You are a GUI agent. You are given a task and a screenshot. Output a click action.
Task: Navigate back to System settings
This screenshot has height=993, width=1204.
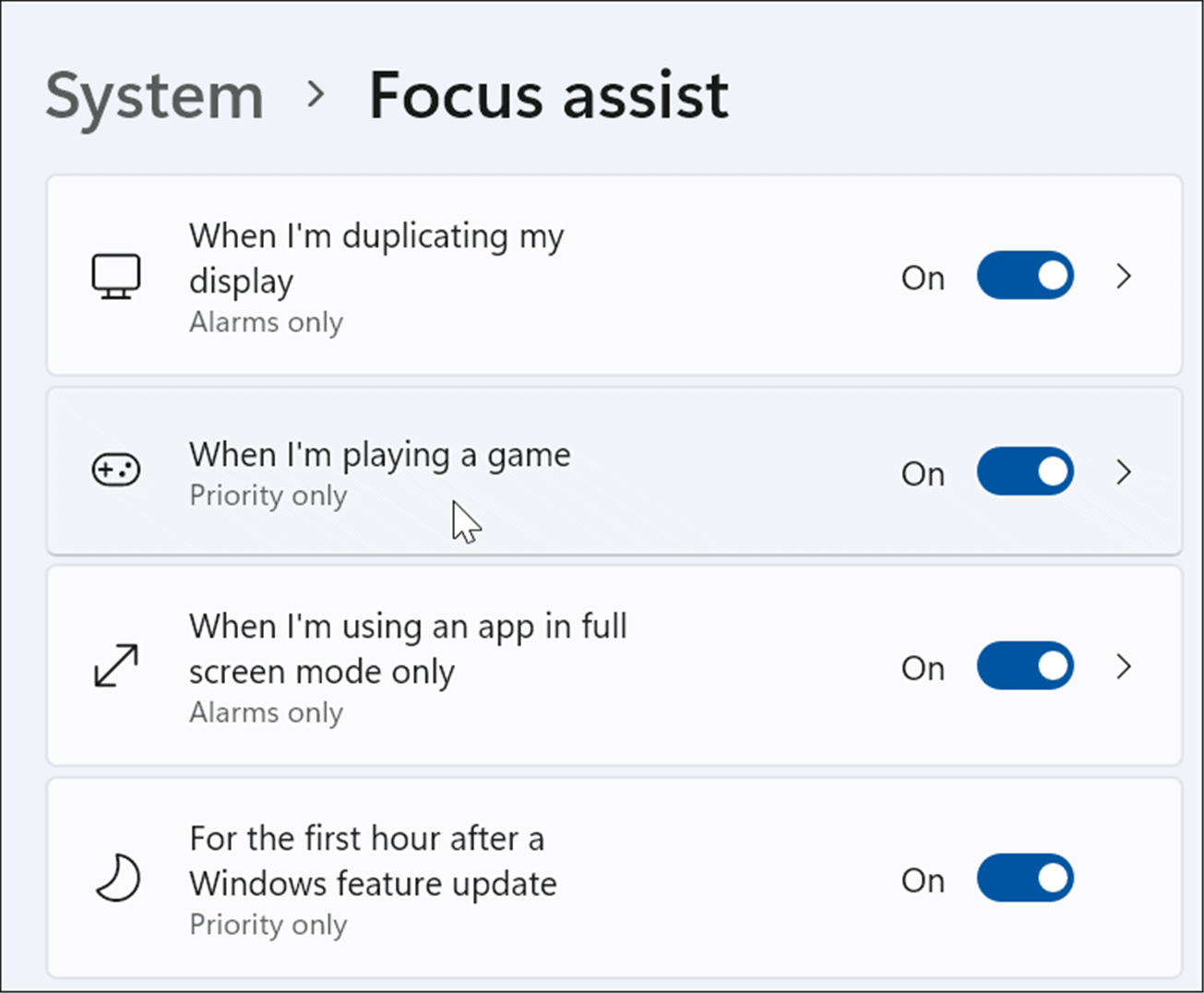(x=154, y=95)
